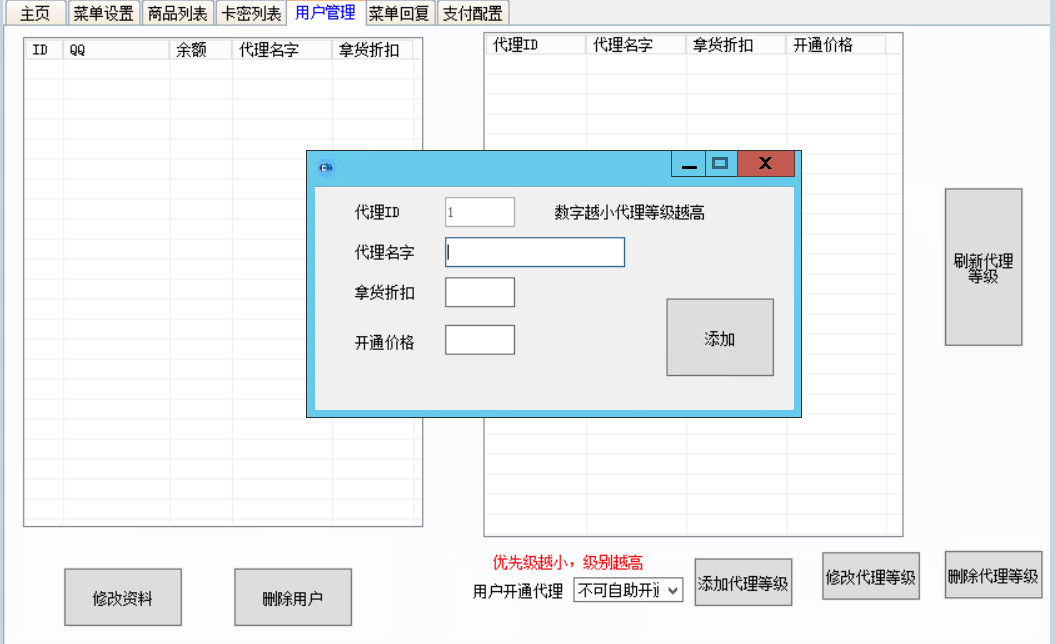Open the 菜单回复 tab

[x=400, y=13]
